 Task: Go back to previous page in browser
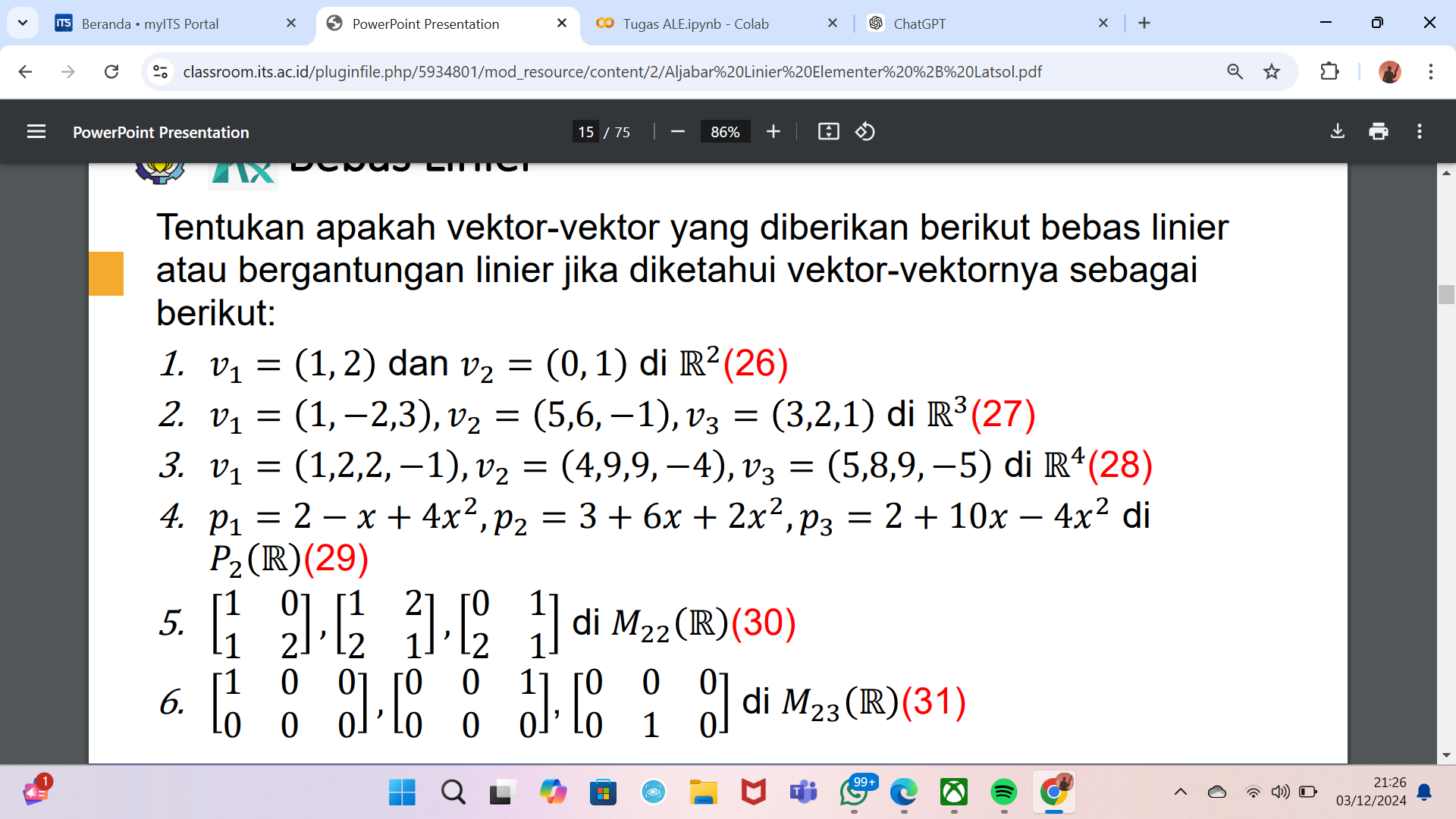click(25, 71)
